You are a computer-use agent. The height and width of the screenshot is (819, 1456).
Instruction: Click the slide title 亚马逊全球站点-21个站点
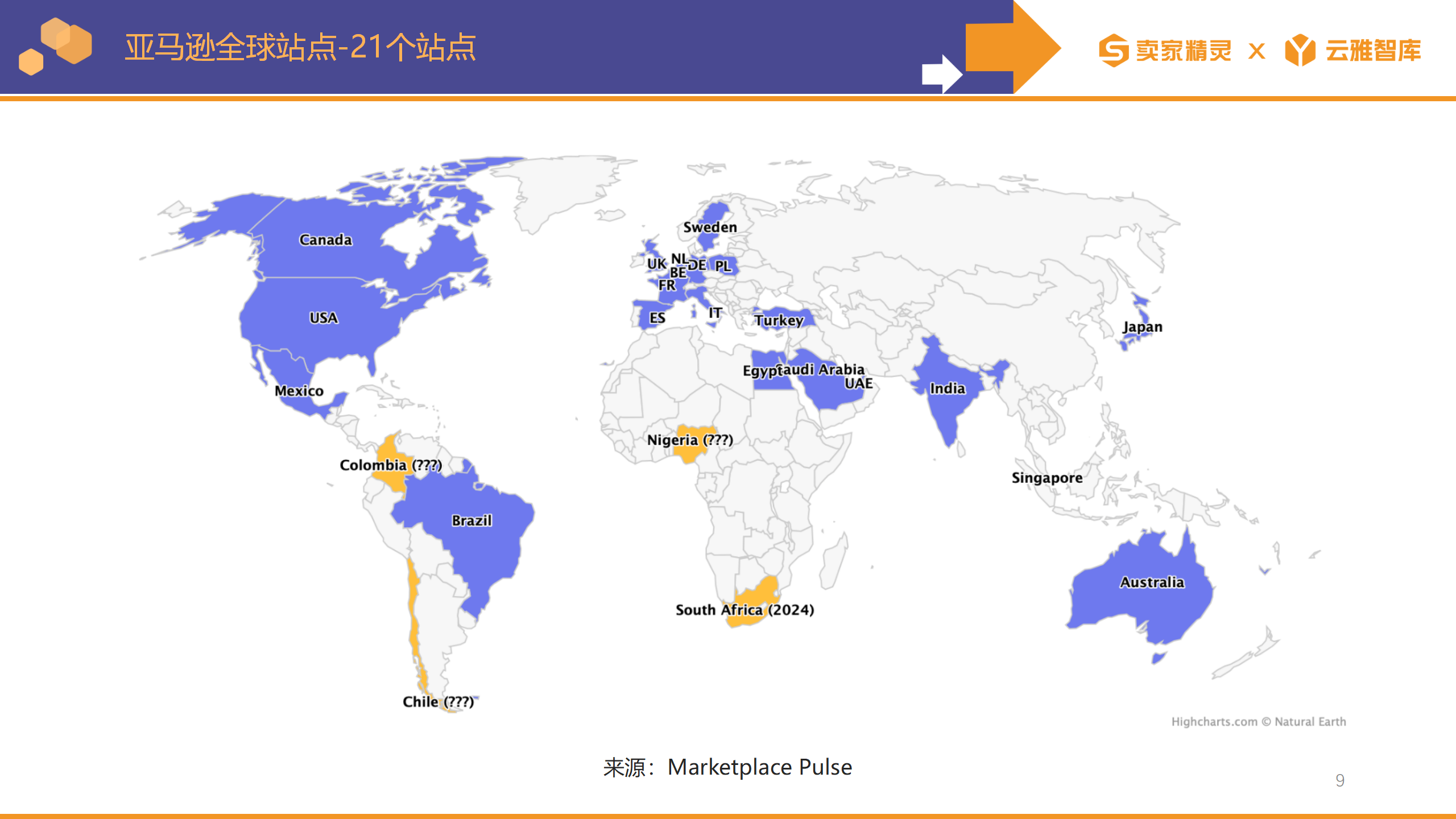300,47
